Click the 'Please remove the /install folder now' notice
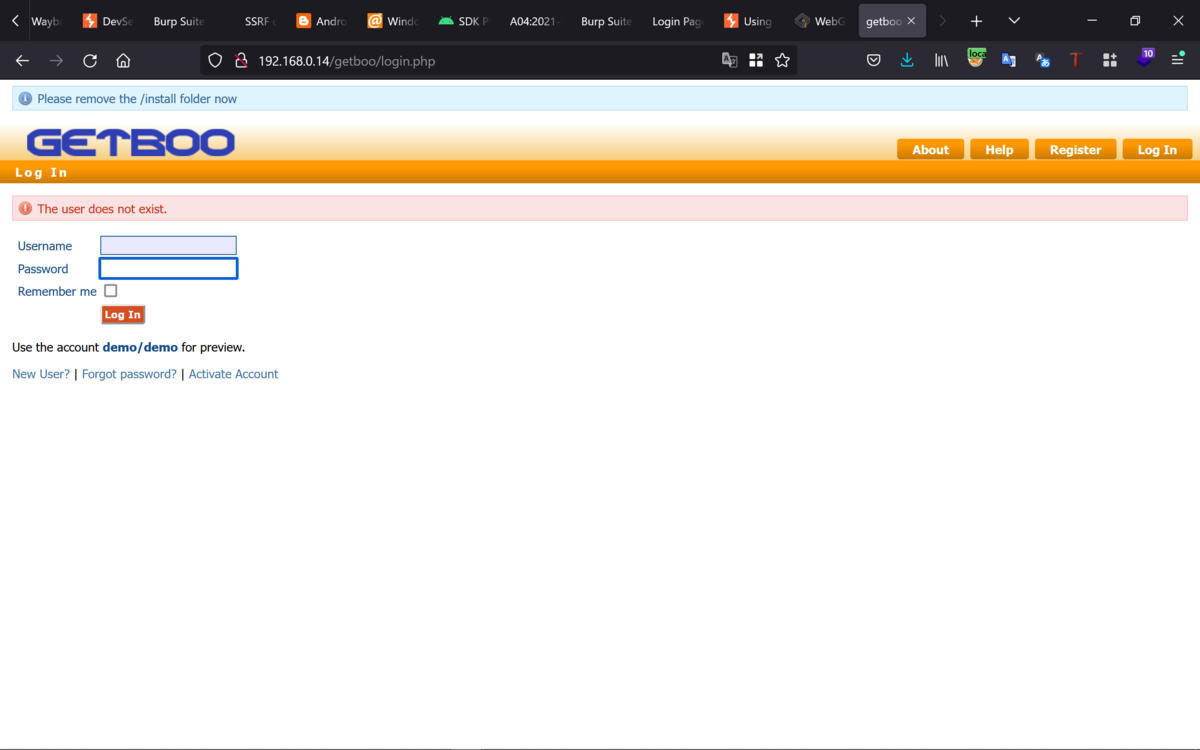 pos(137,99)
